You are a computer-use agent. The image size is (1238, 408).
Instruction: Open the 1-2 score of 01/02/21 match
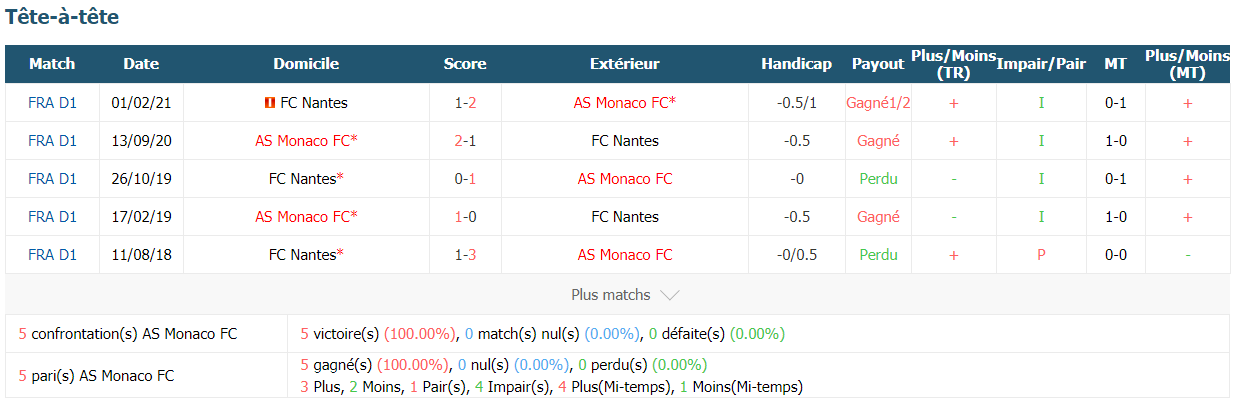(x=465, y=102)
